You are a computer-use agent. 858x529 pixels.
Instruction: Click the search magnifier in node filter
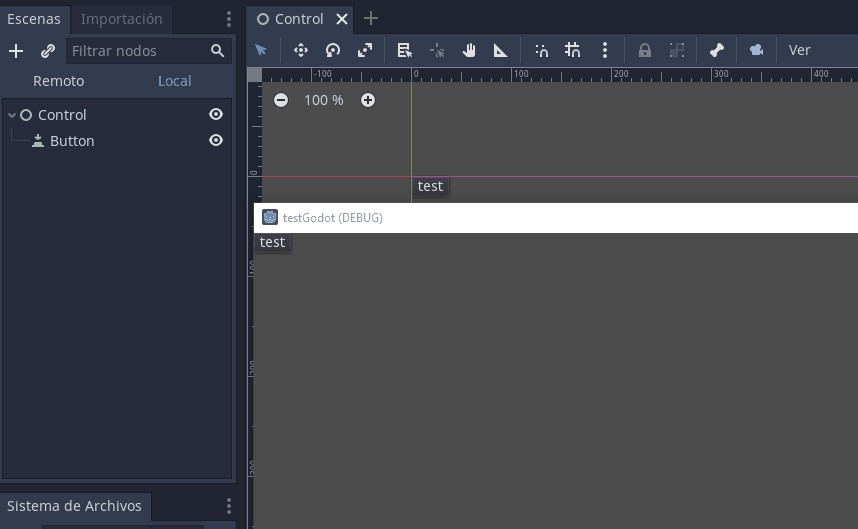tap(217, 51)
